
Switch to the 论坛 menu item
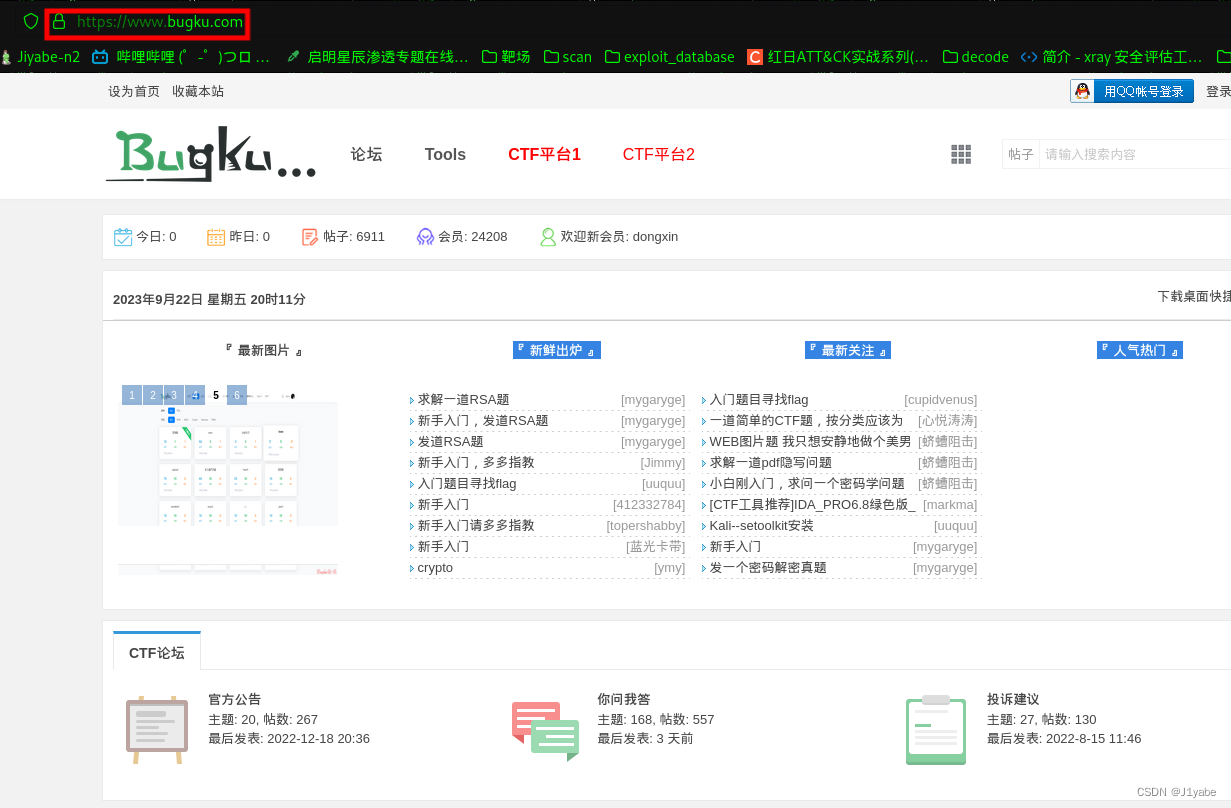point(366,154)
